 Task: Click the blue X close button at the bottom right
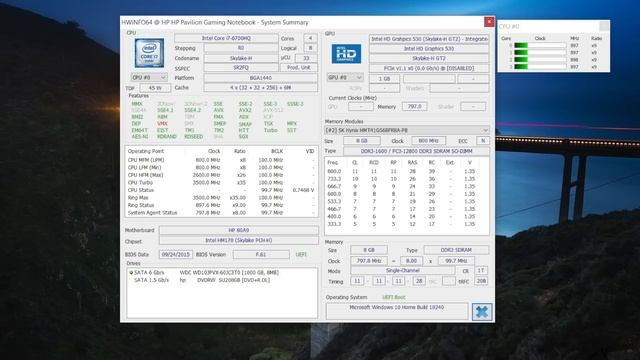(x=482, y=312)
